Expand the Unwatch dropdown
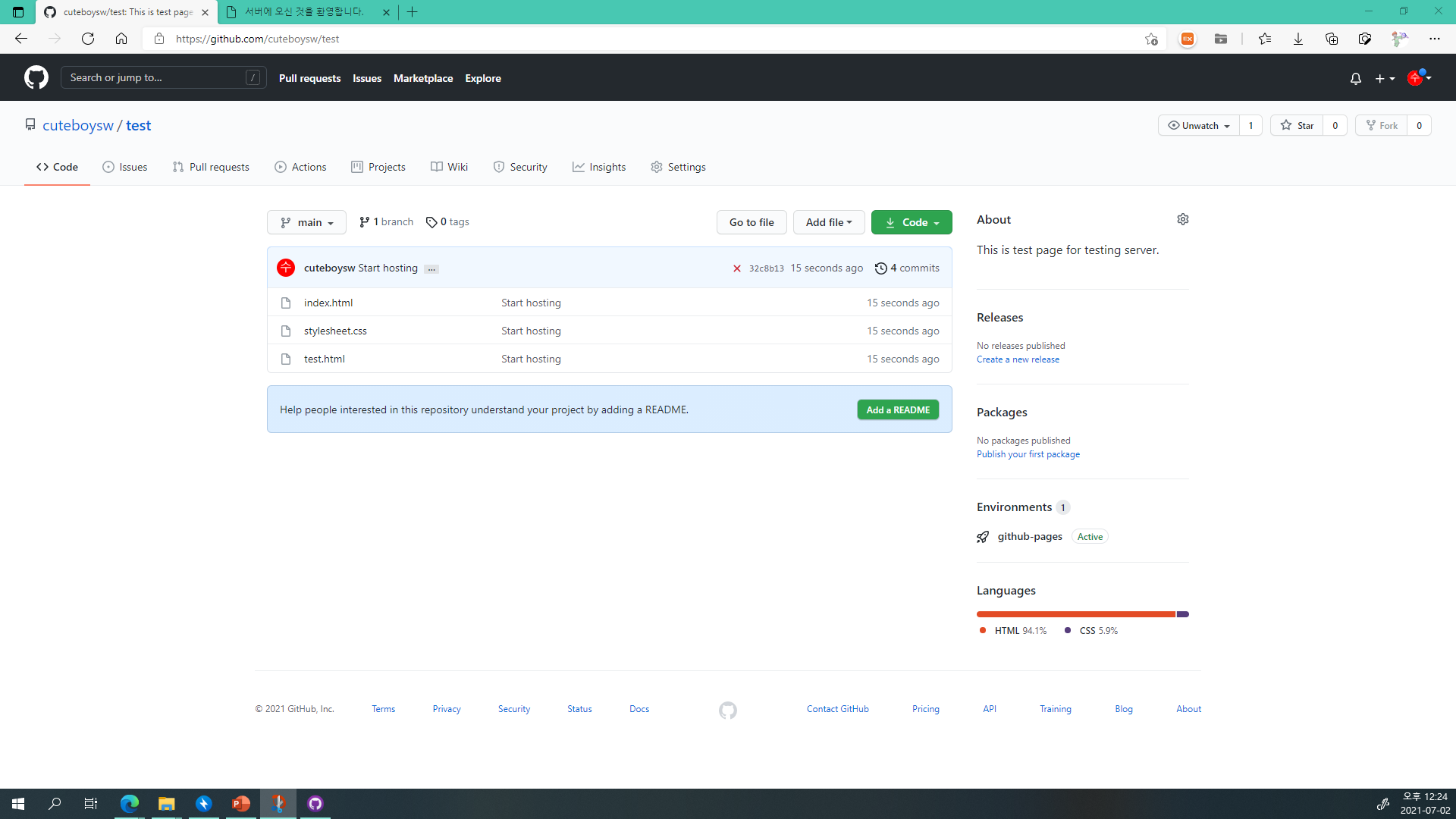Screen dimensions: 1456x819 click(1198, 125)
